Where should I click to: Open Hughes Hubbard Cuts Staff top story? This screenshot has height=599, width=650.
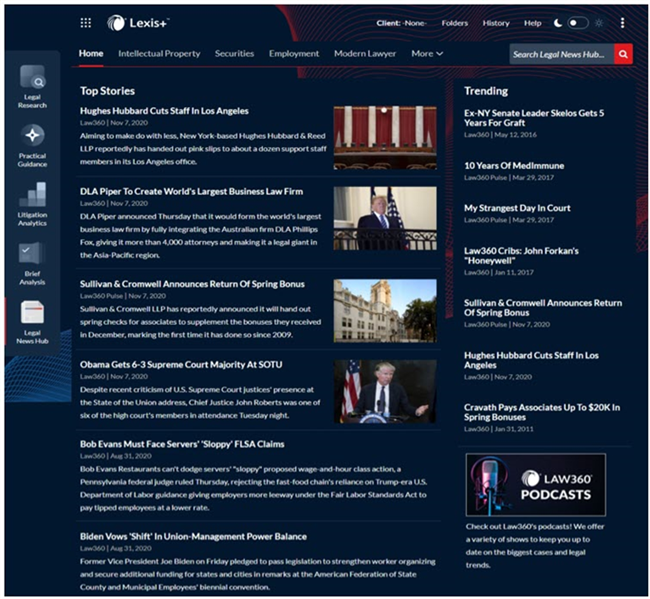164,111
